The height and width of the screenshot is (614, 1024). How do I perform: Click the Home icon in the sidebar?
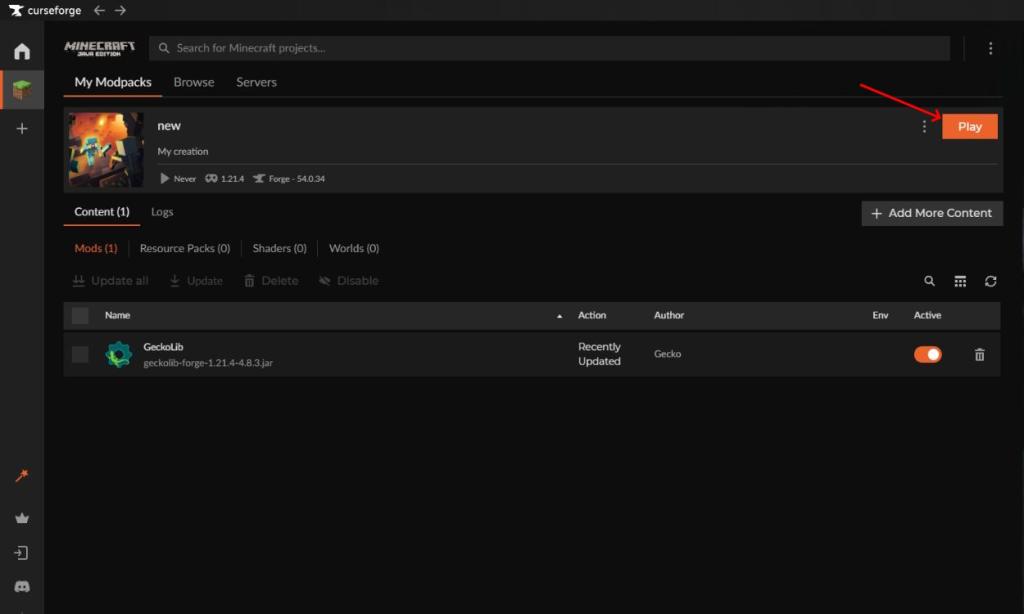pos(22,52)
